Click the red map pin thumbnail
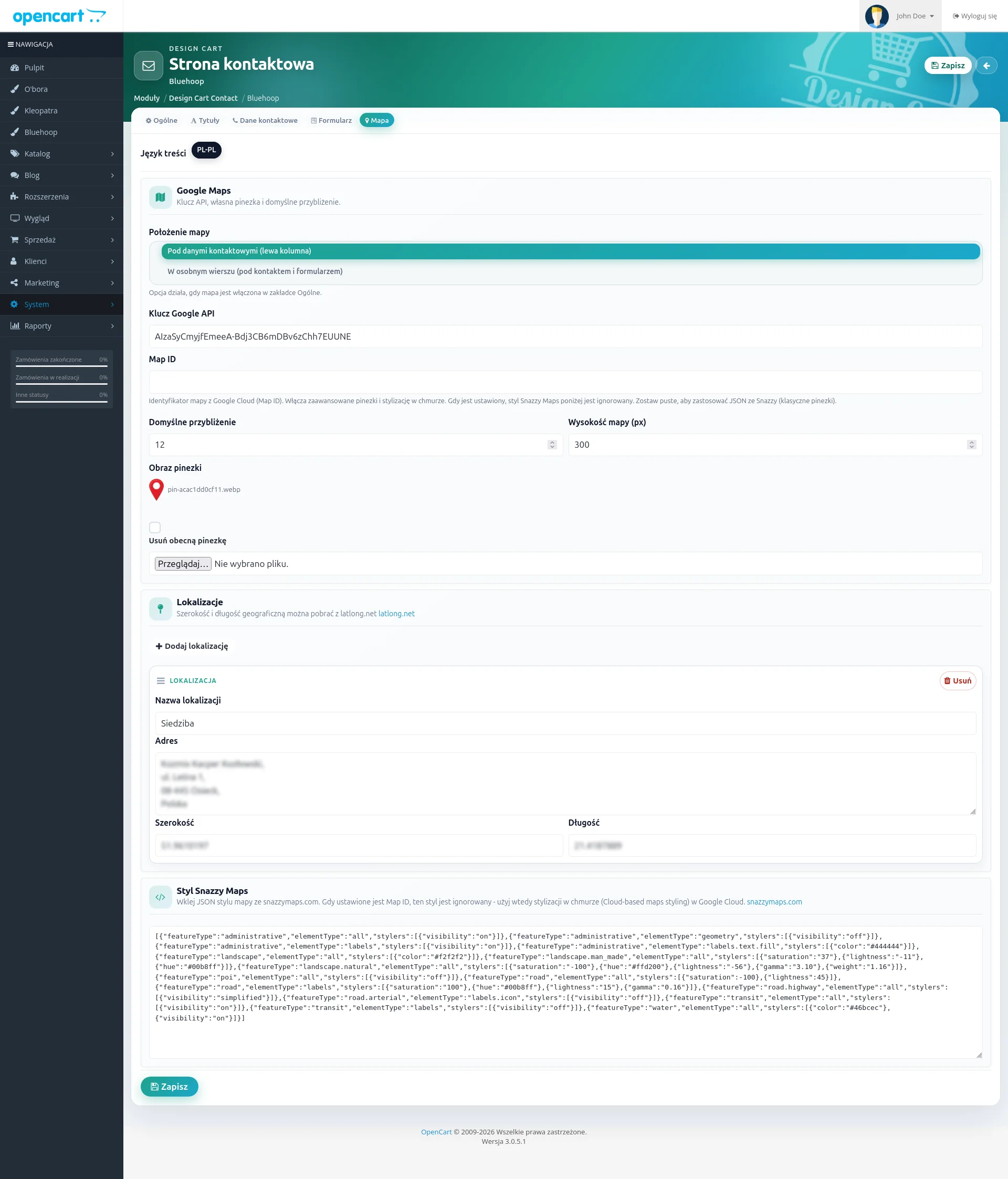 pyautogui.click(x=156, y=489)
